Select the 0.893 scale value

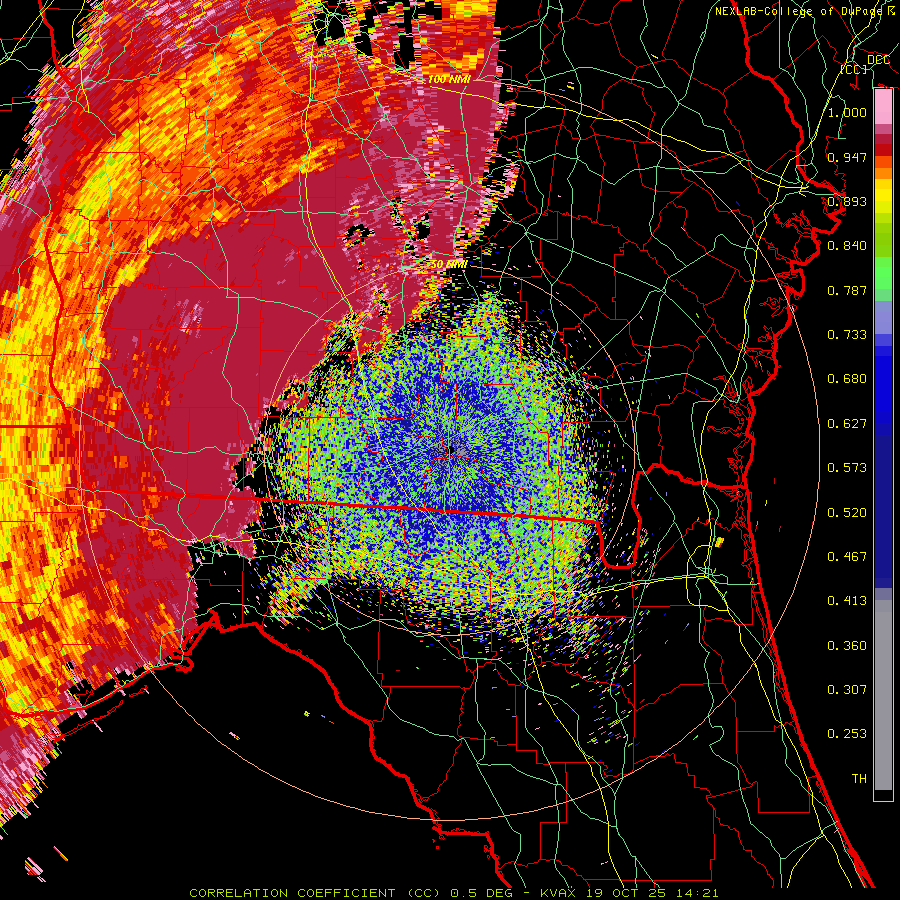pyautogui.click(x=847, y=201)
